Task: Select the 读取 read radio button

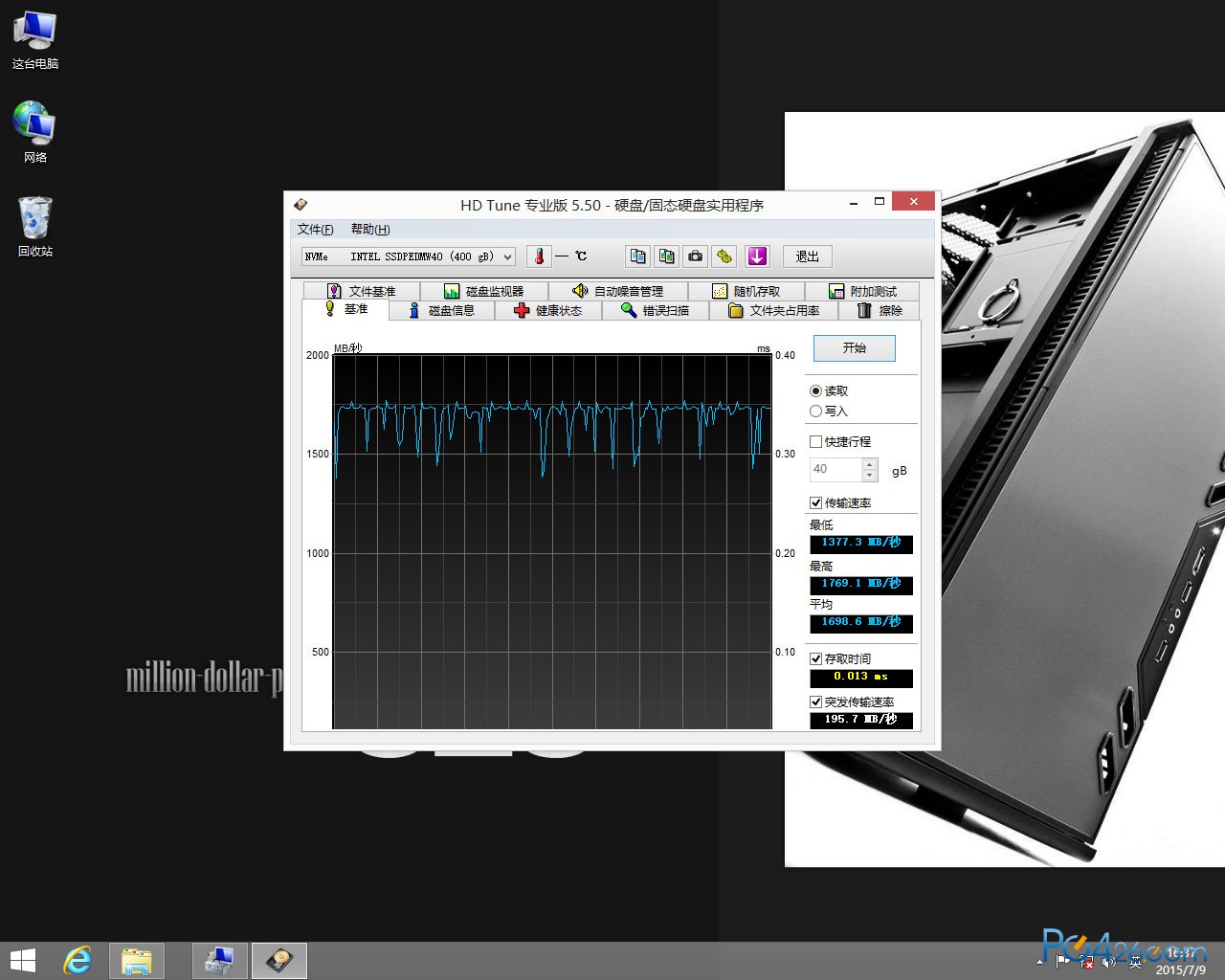Action: coord(815,390)
